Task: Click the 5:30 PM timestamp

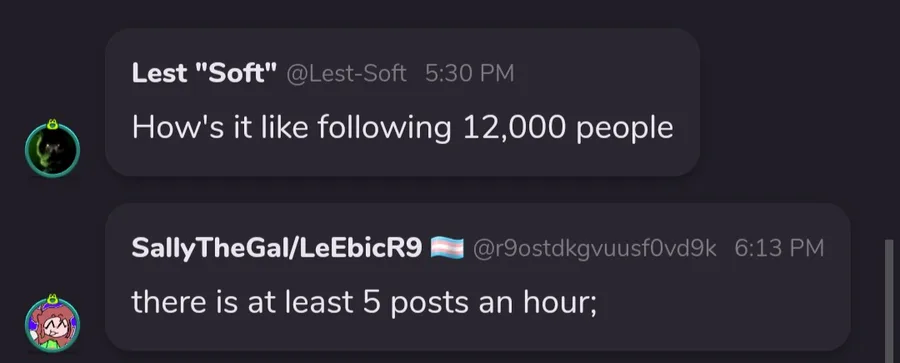Action: coord(470,74)
